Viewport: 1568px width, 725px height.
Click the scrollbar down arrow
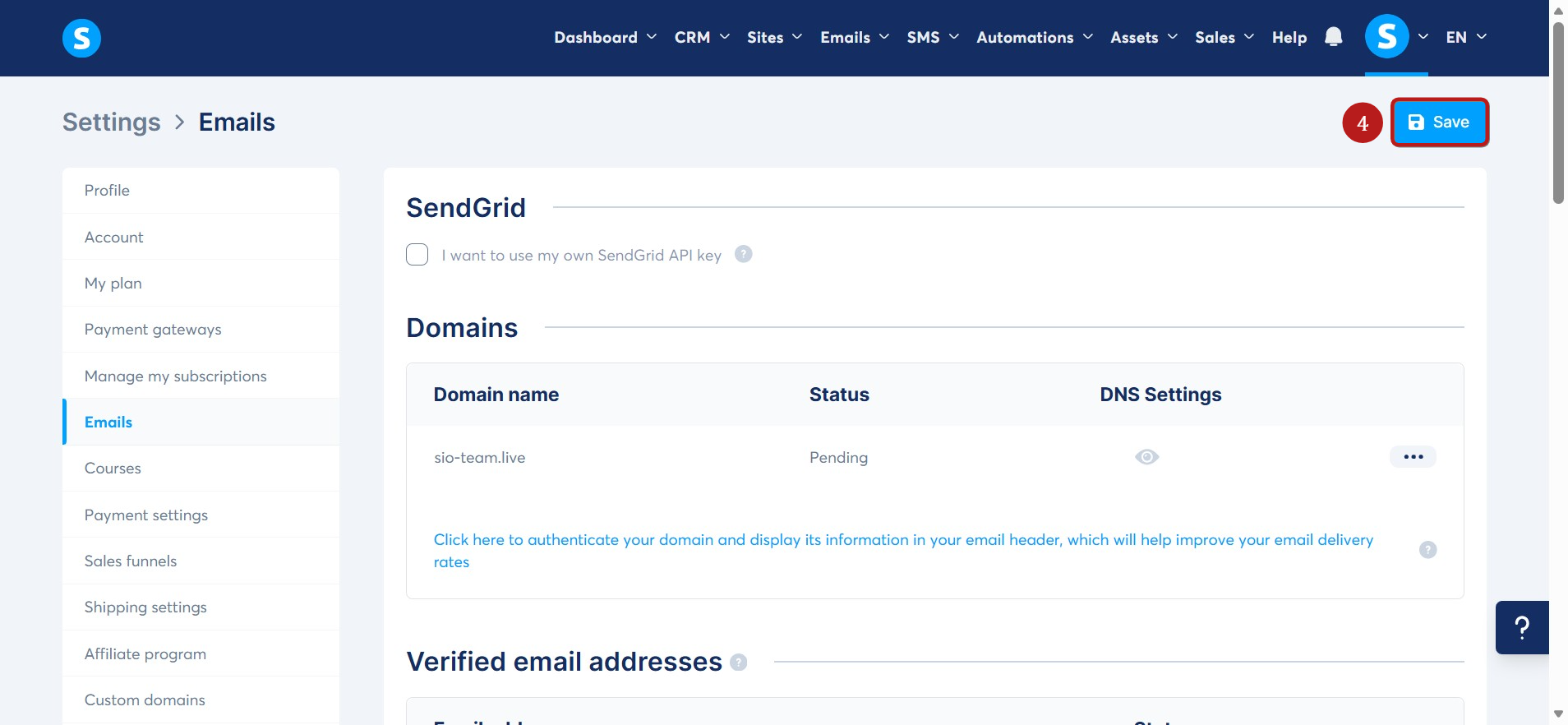[x=1558, y=714]
